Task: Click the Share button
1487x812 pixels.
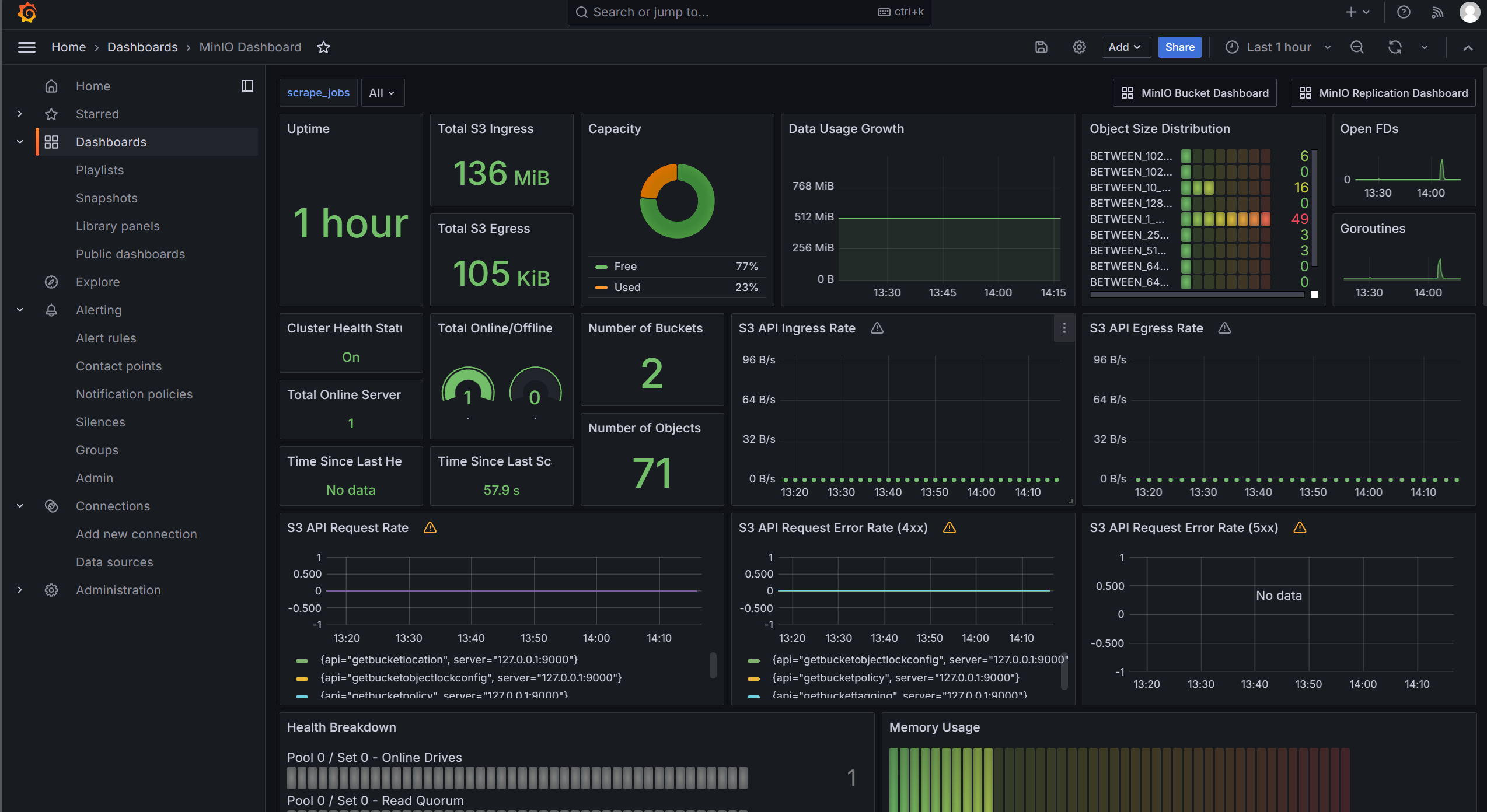Action: (1179, 47)
